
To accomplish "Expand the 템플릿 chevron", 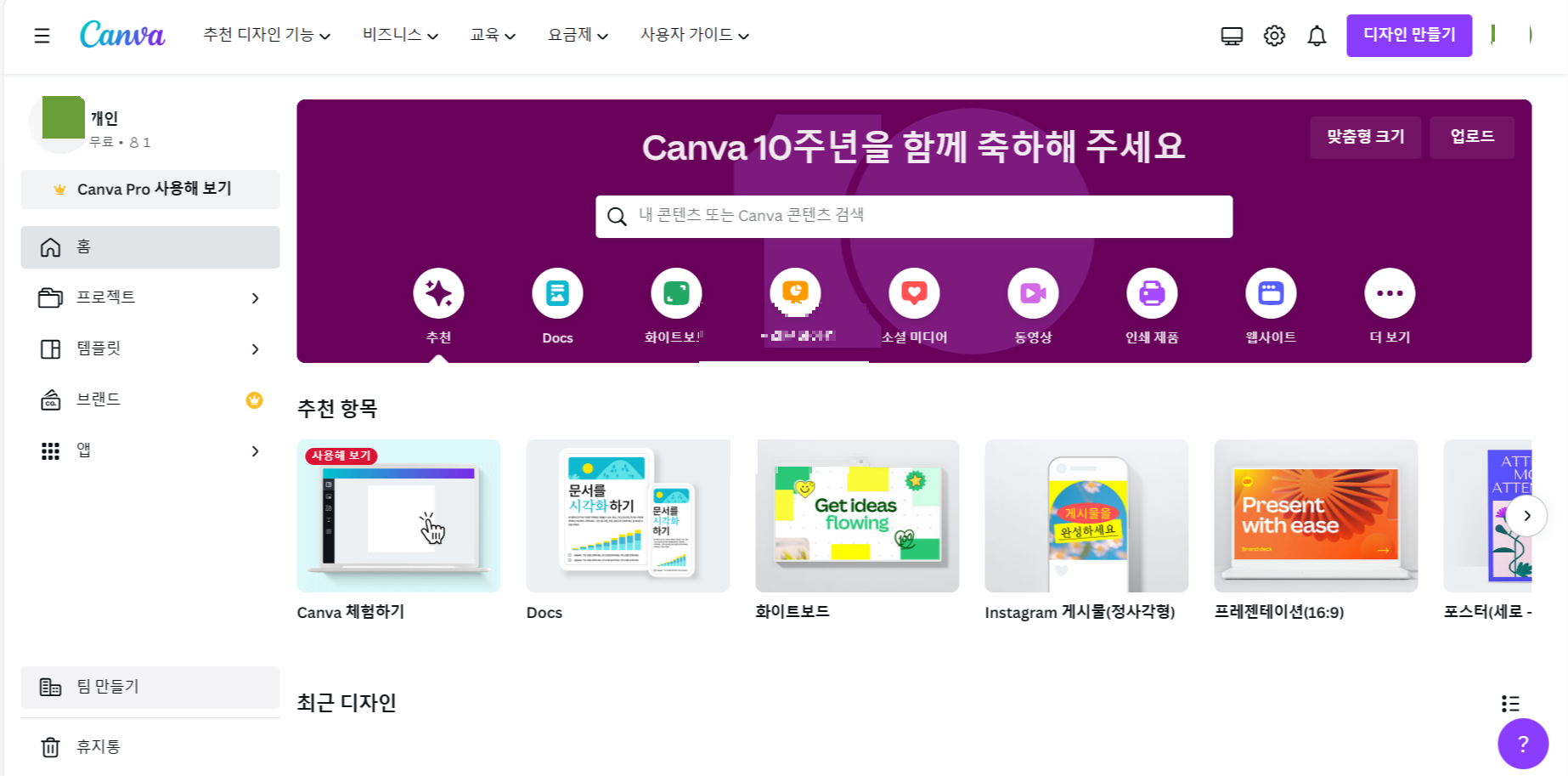I will [255, 349].
